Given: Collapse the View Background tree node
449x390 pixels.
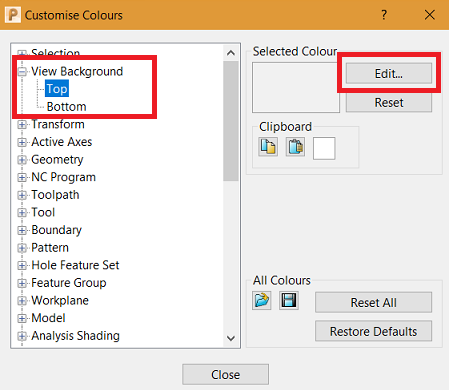Looking at the screenshot, I should point(22,72).
